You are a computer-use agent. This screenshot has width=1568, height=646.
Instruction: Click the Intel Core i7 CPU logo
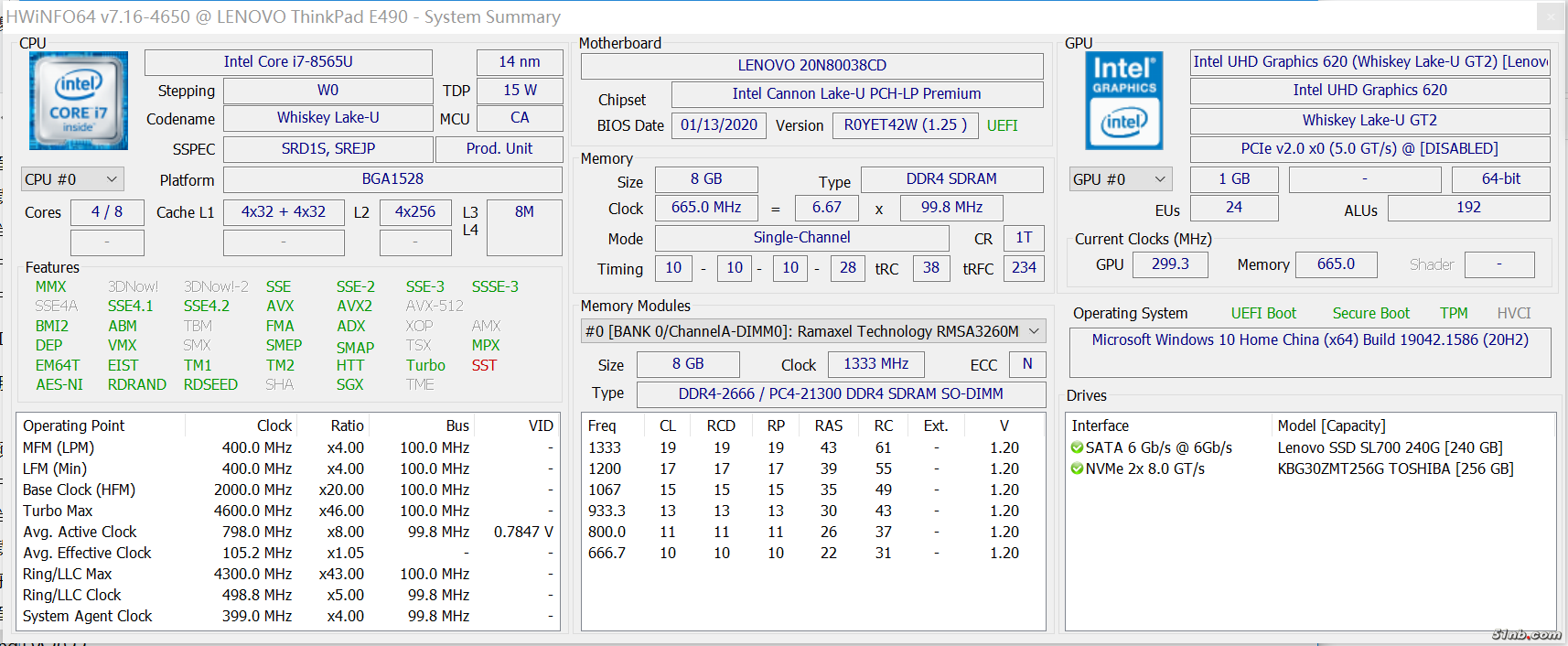[78, 101]
